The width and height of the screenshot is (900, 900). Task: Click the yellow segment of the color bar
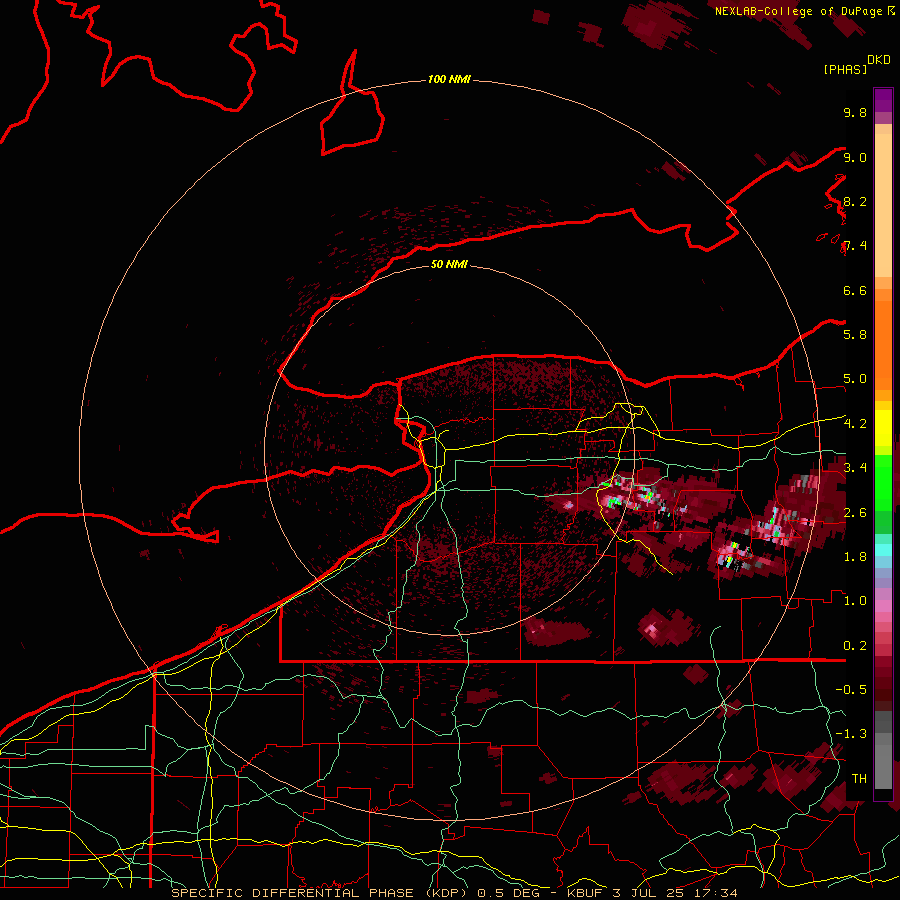point(883,428)
